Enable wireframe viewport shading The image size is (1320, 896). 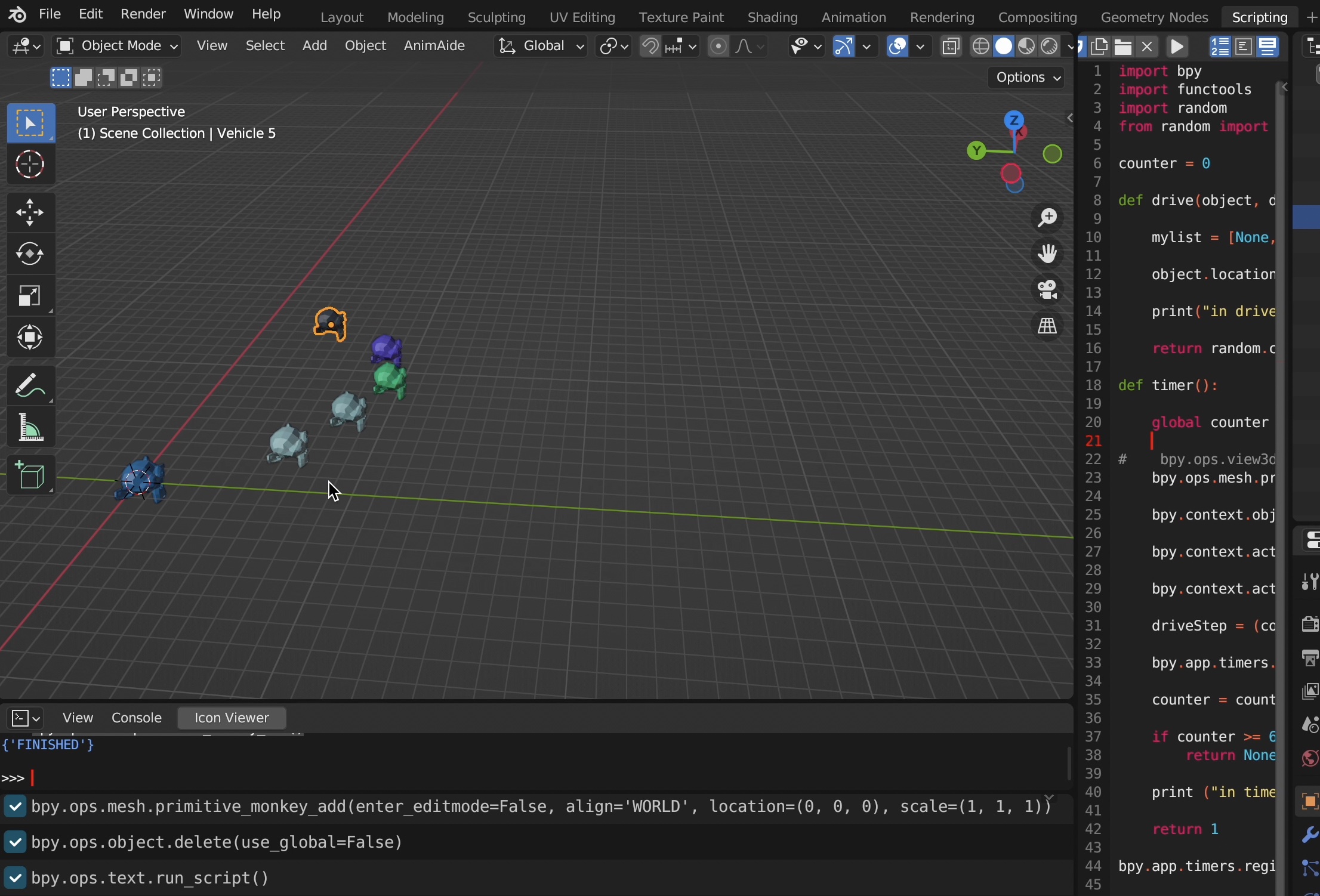click(x=981, y=47)
